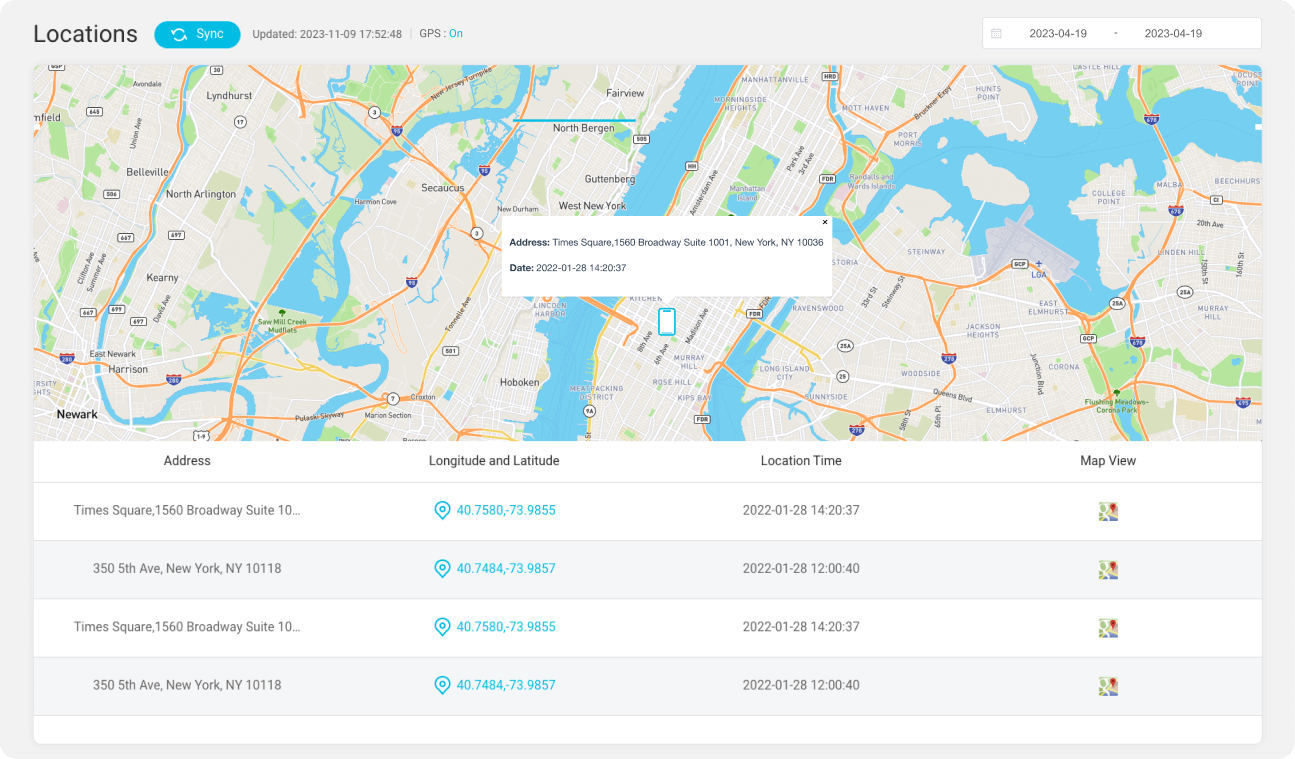
Task: Click the Address column header
Action: (187, 461)
